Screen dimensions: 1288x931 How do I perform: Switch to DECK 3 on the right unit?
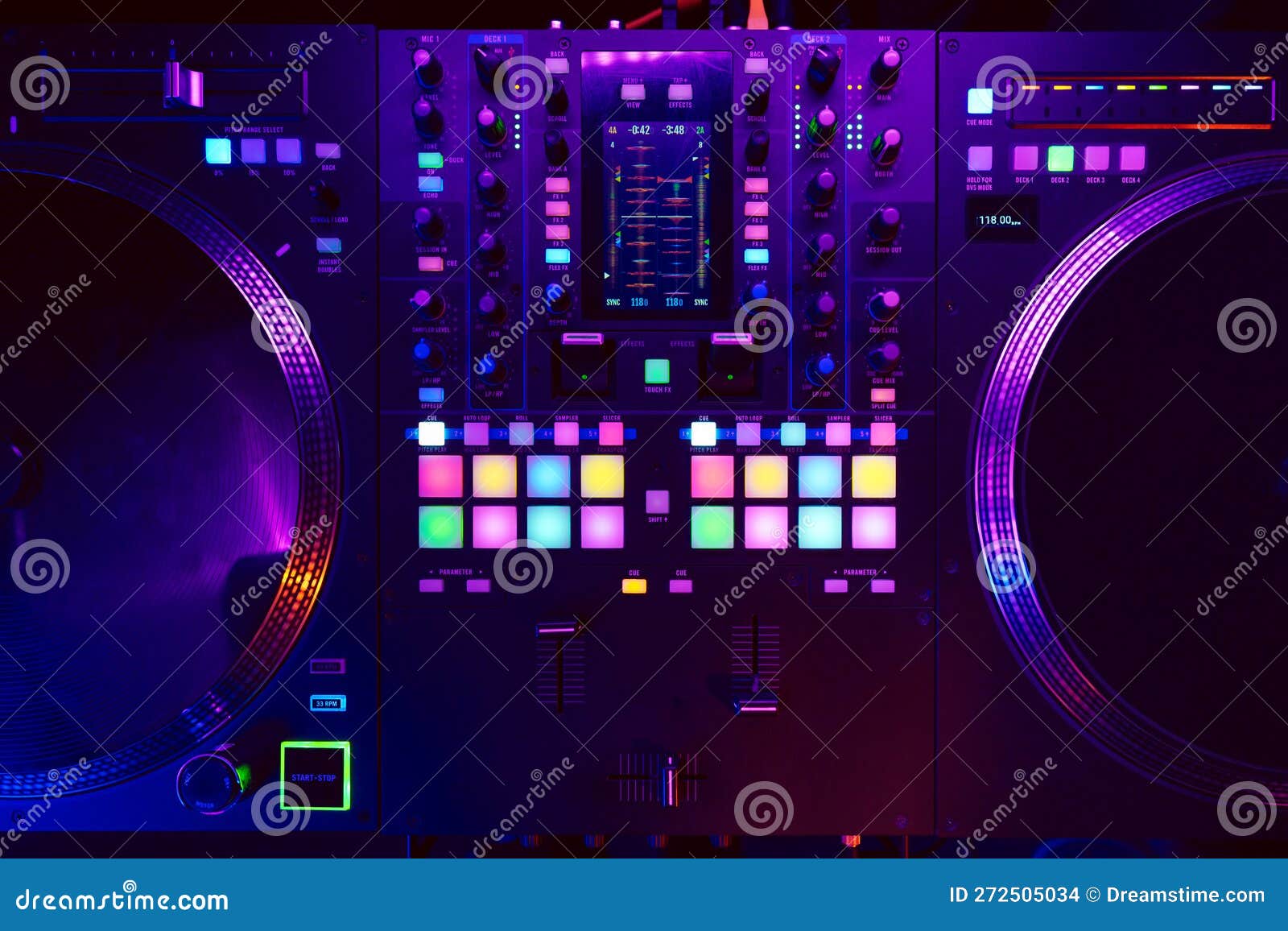(x=1096, y=158)
